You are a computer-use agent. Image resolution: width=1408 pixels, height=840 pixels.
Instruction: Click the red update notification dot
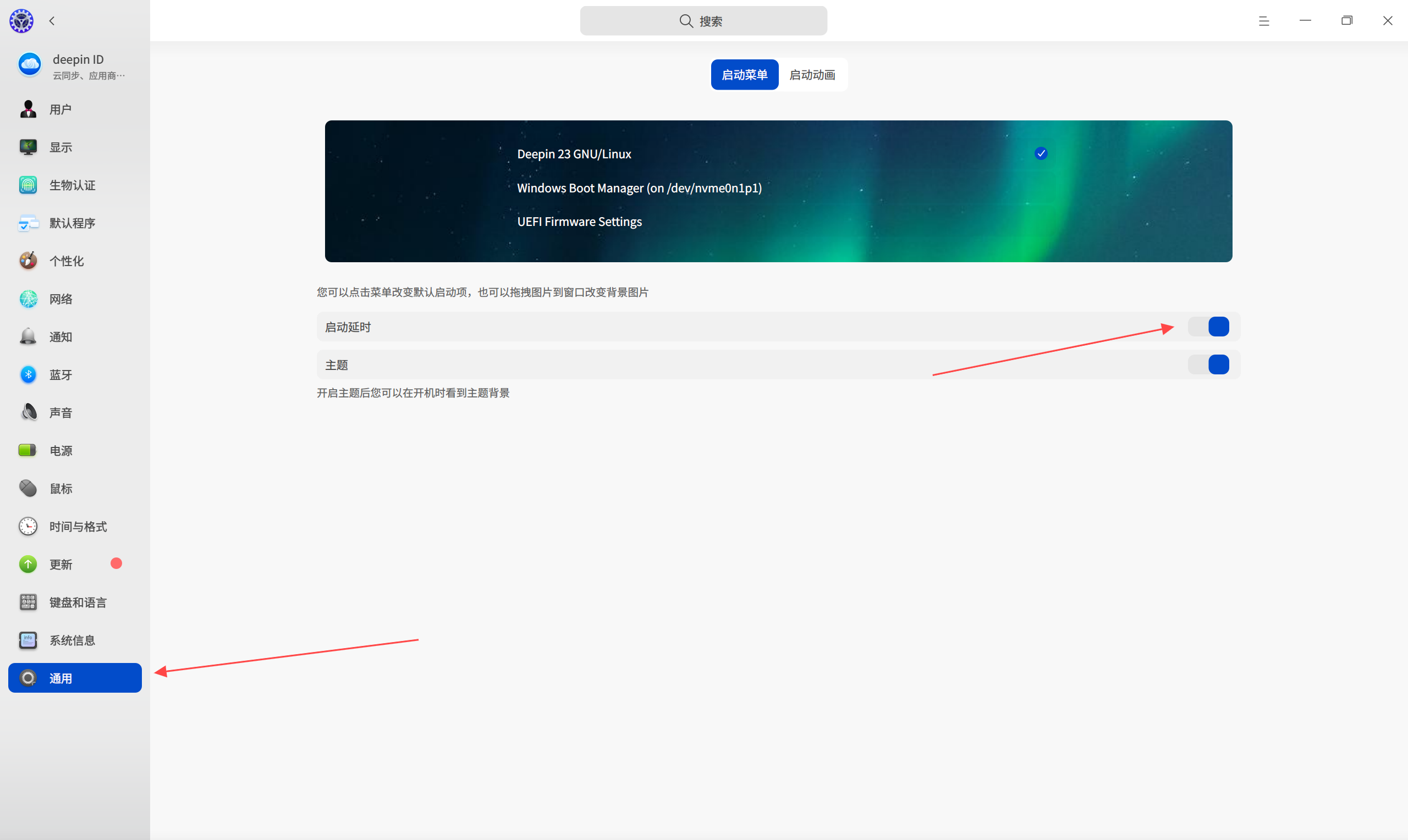point(116,563)
